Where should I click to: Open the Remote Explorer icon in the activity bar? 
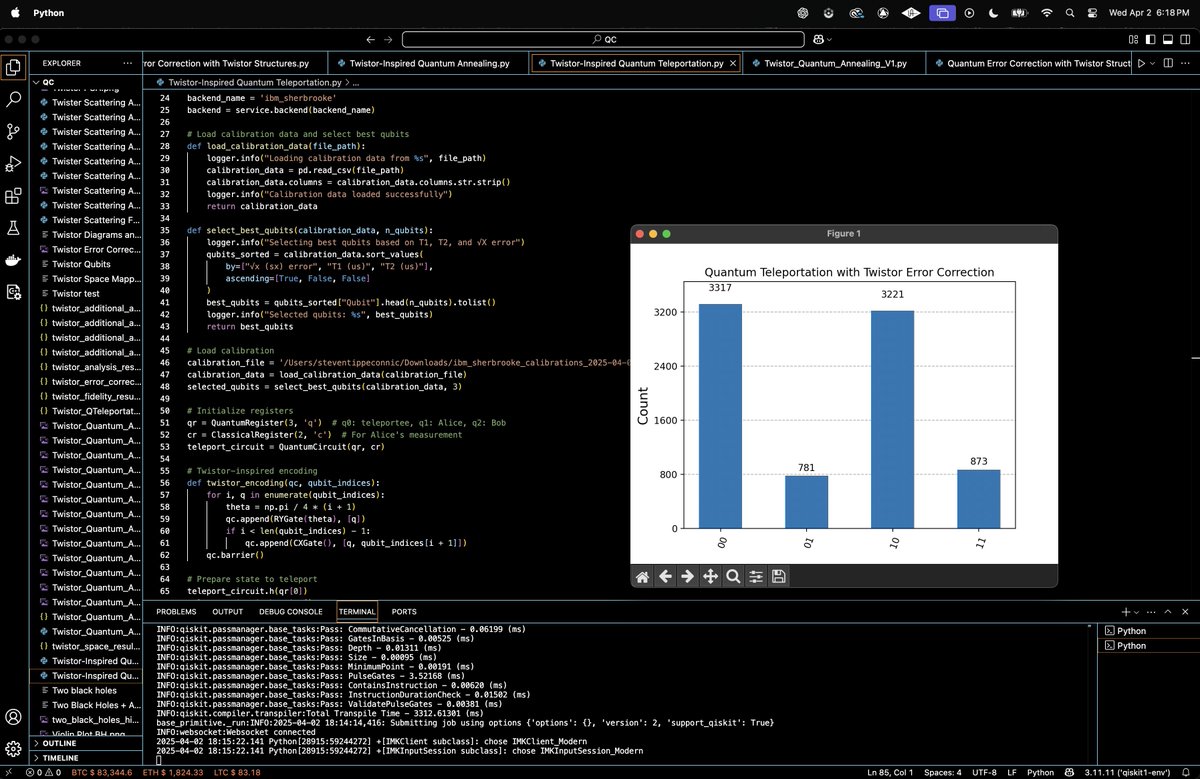(x=14, y=292)
